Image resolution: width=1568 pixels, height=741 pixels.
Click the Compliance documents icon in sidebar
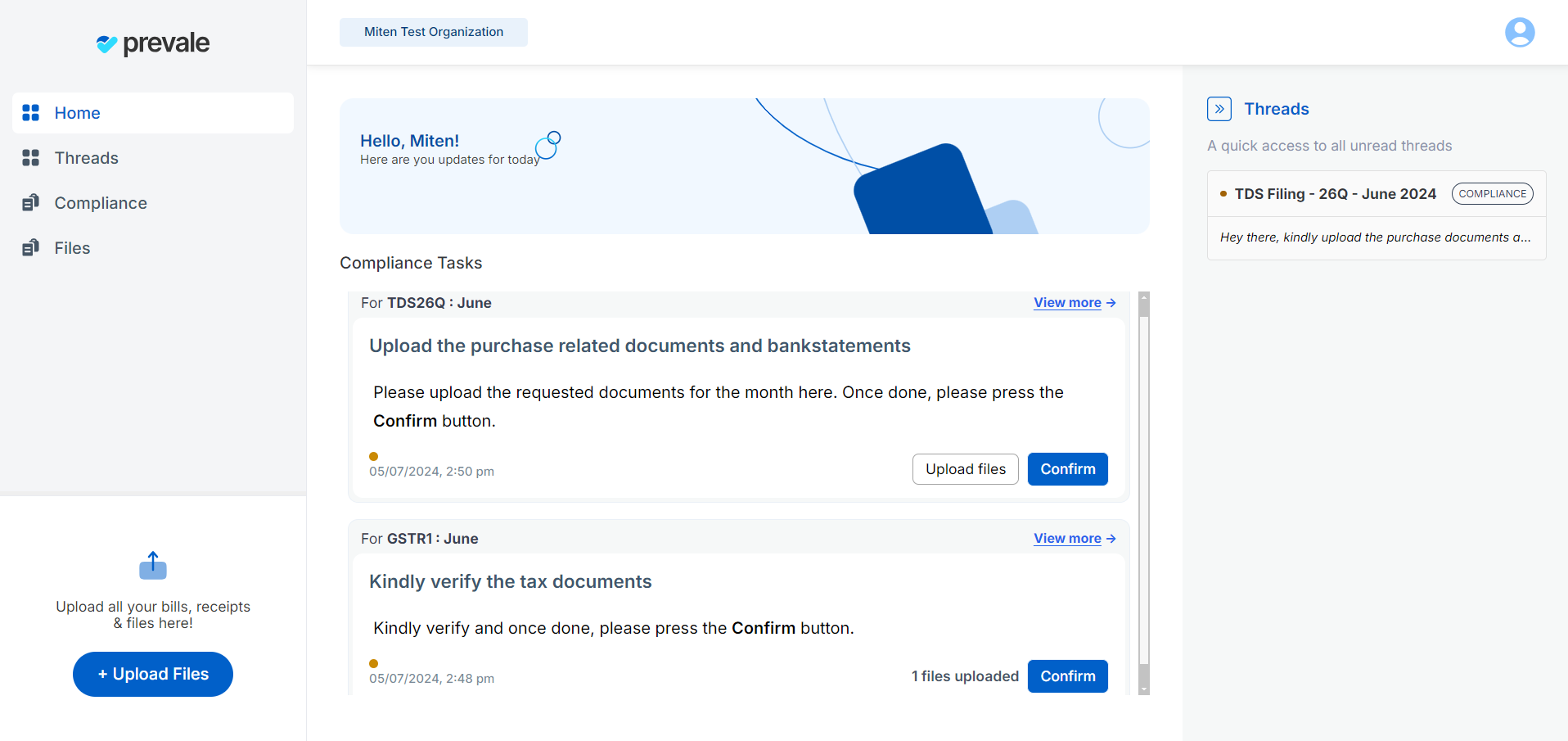(x=31, y=203)
